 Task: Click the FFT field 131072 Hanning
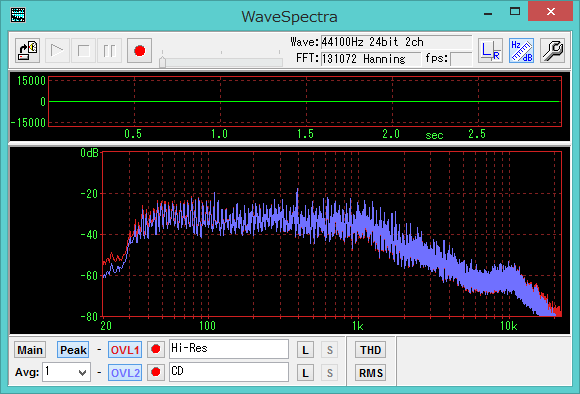370,59
